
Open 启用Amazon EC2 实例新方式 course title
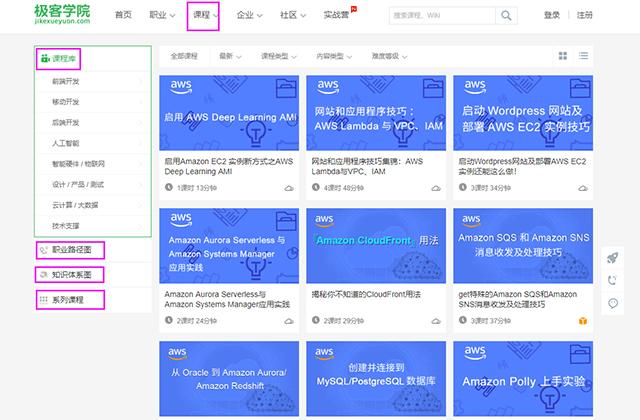click(229, 167)
